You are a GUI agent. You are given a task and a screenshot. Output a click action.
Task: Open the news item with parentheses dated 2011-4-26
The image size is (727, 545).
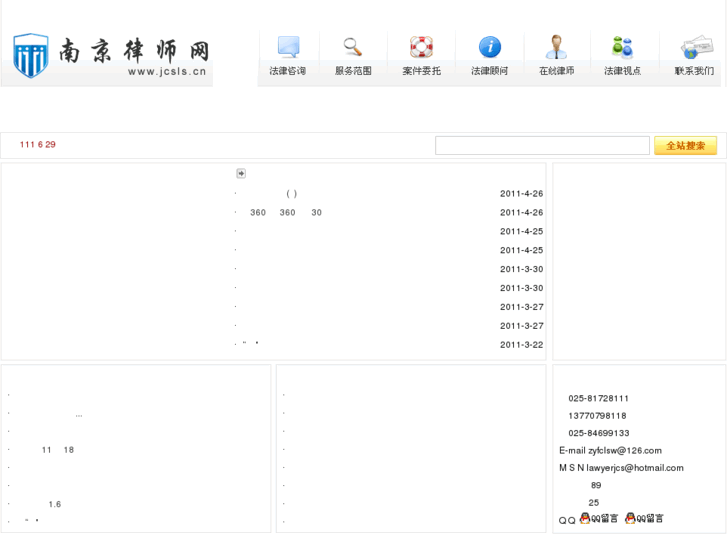point(292,193)
